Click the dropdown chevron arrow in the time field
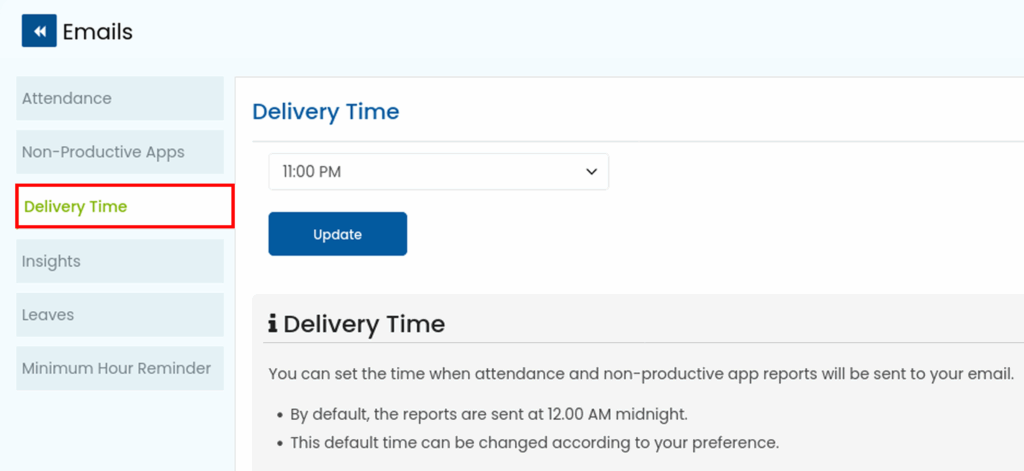 tap(591, 172)
